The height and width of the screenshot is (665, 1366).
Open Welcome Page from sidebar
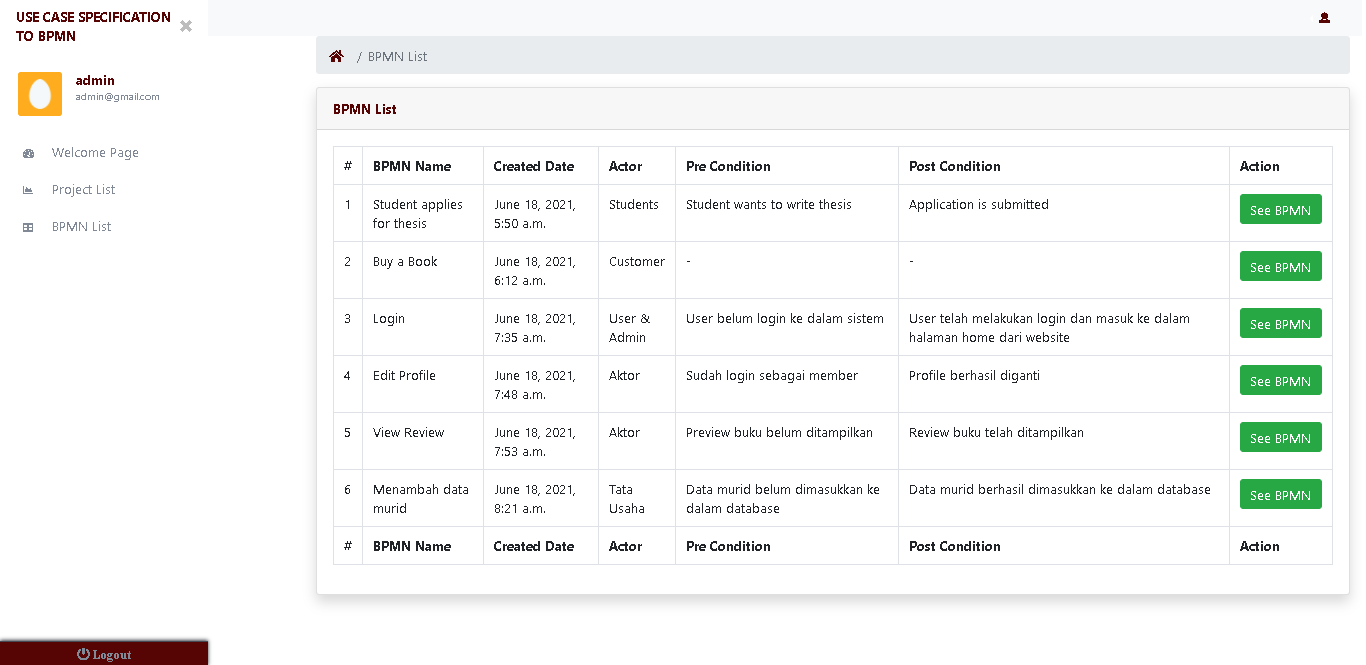pos(95,153)
